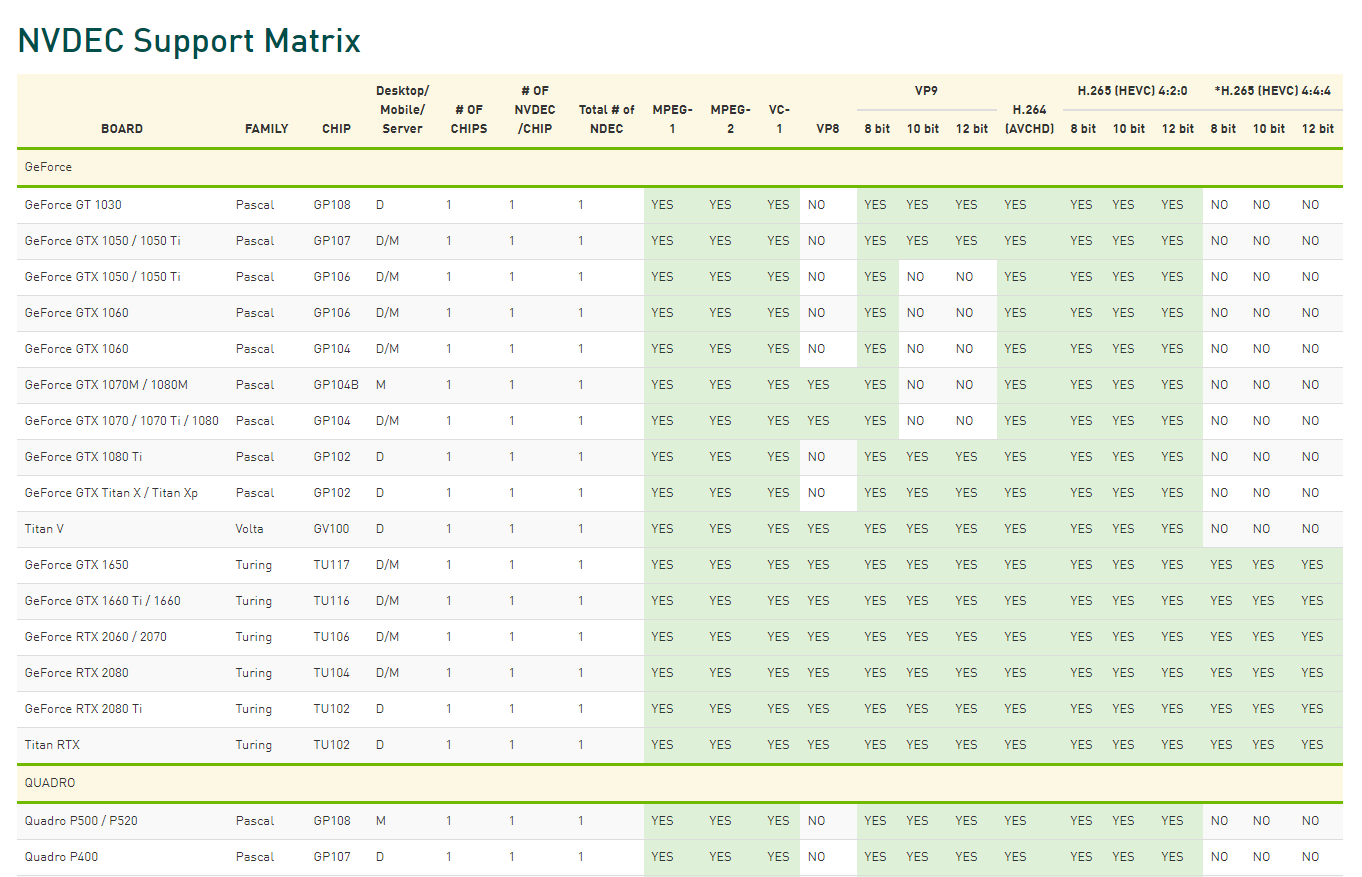Click the TU116 chip cell
Screen dimensions: 1362x877
click(x=332, y=601)
